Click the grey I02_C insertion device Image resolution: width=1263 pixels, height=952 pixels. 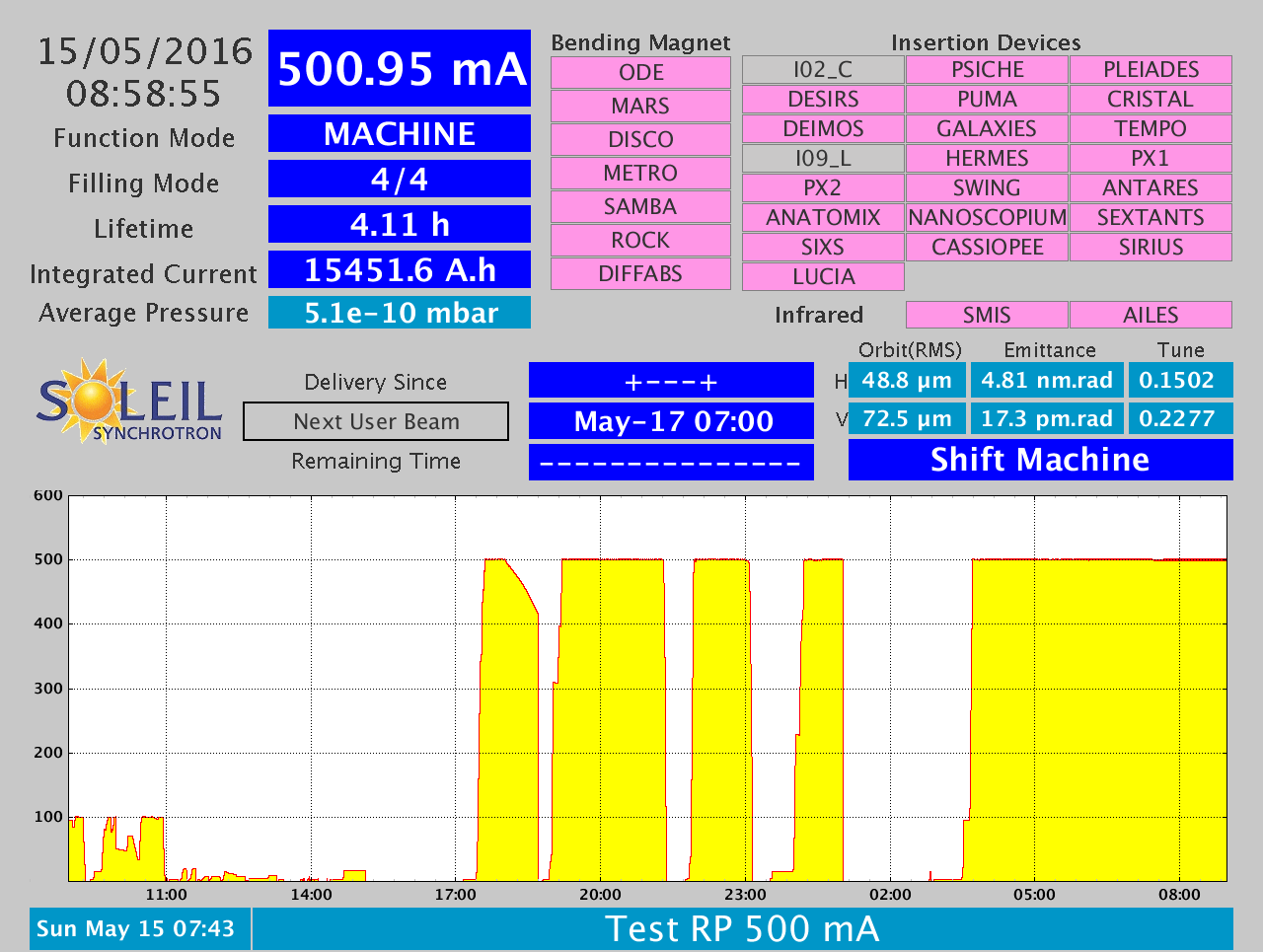tap(823, 69)
